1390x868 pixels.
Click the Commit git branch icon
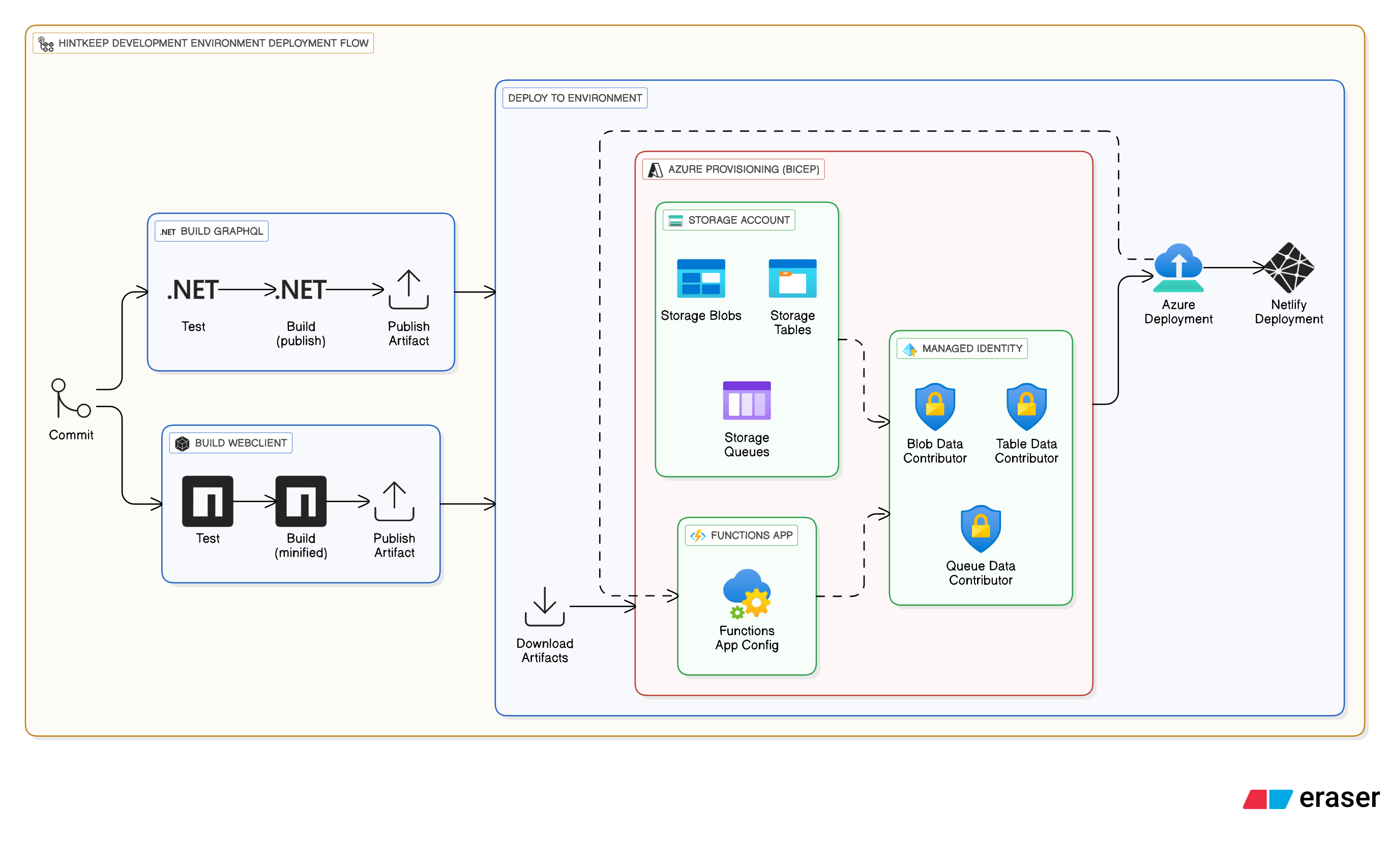click(x=71, y=398)
